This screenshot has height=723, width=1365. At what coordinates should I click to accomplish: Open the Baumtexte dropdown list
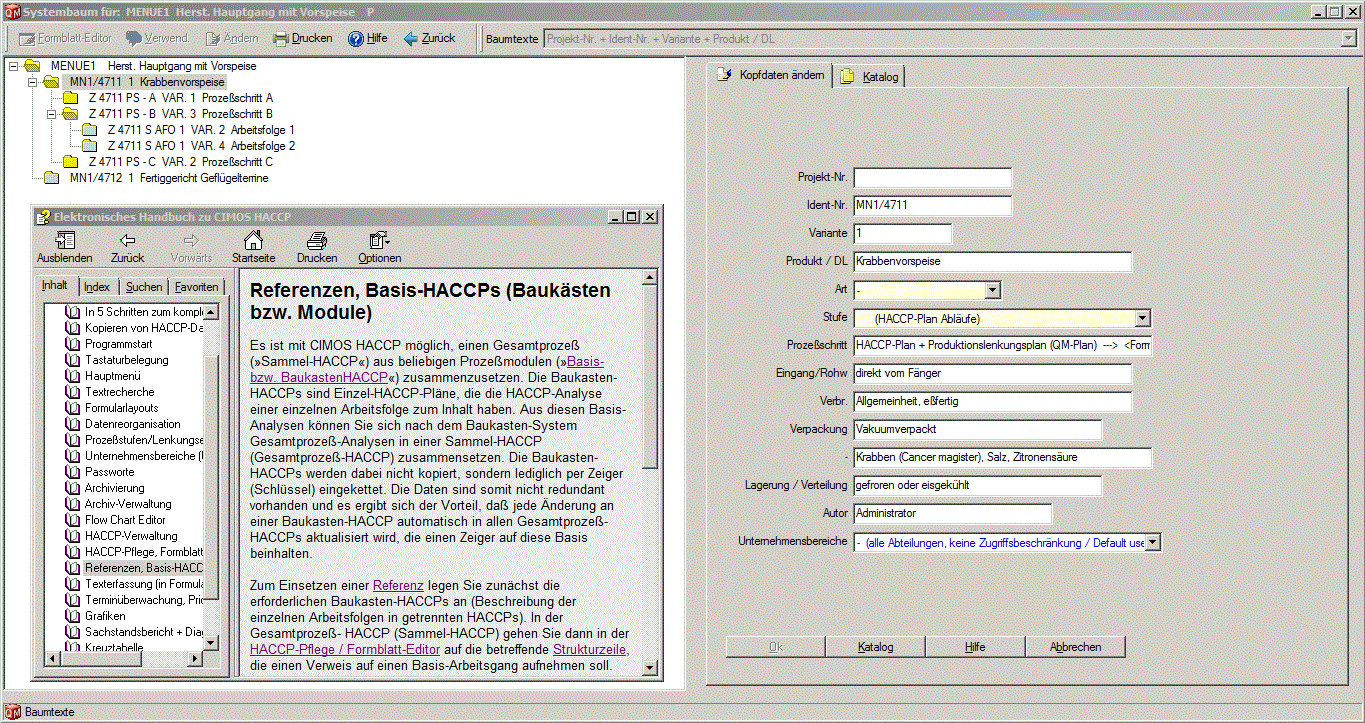pyautogui.click(x=1347, y=39)
